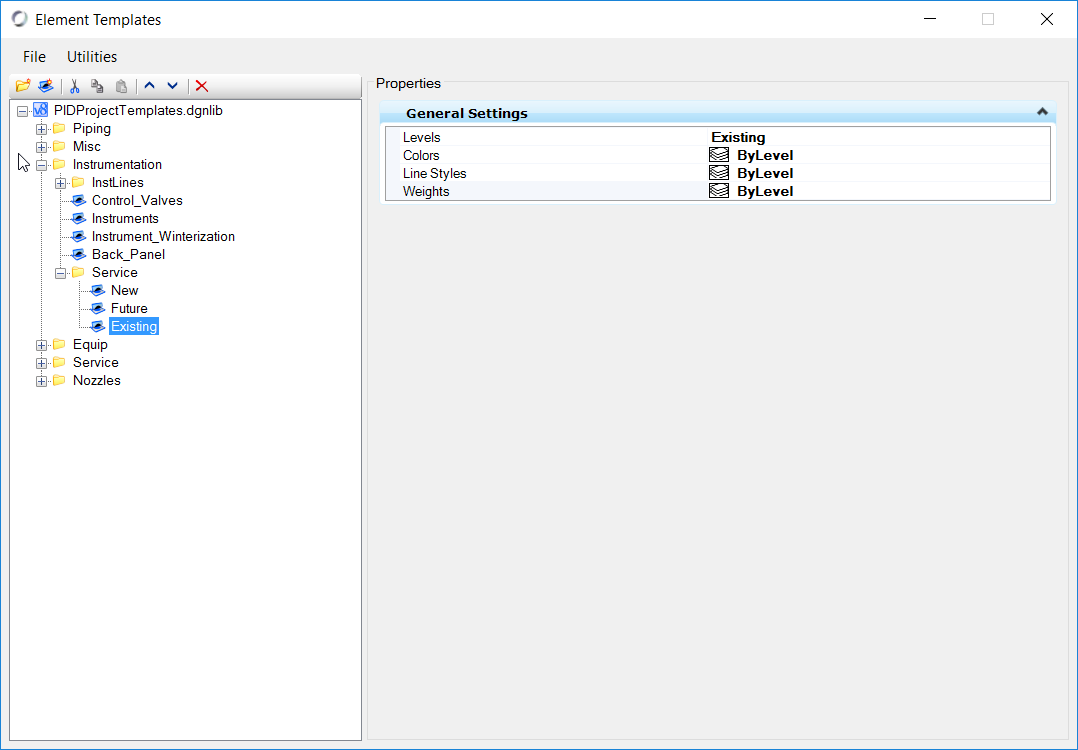The image size is (1078, 750).
Task: Click the Copy icon in toolbar
Action: coord(97,86)
